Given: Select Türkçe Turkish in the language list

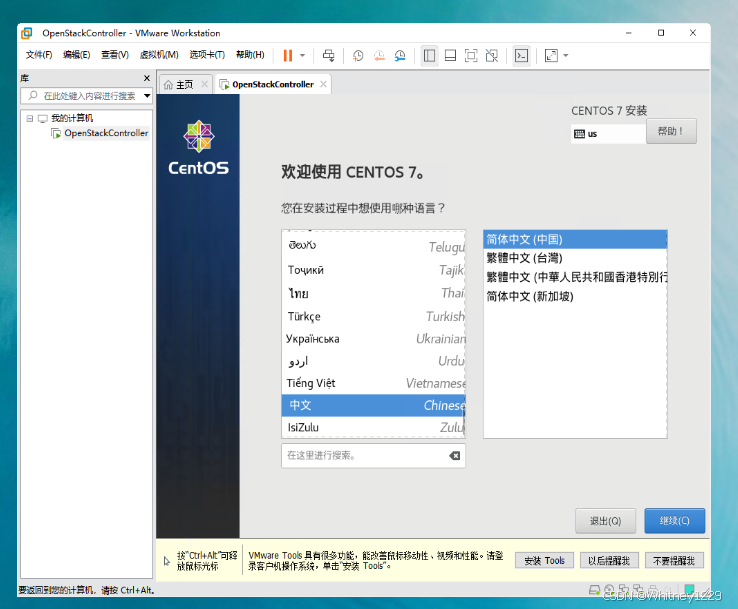Looking at the screenshot, I should pyautogui.click(x=374, y=316).
